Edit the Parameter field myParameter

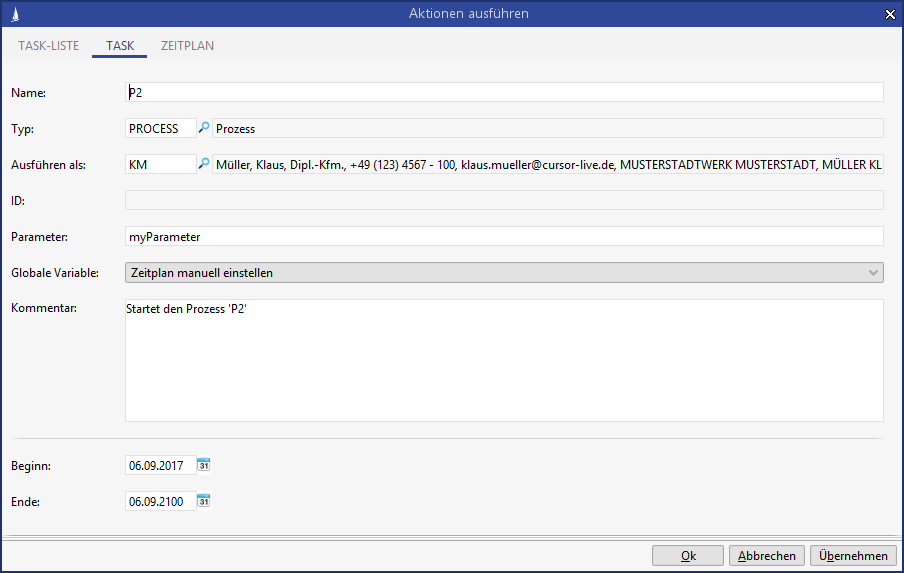(504, 236)
